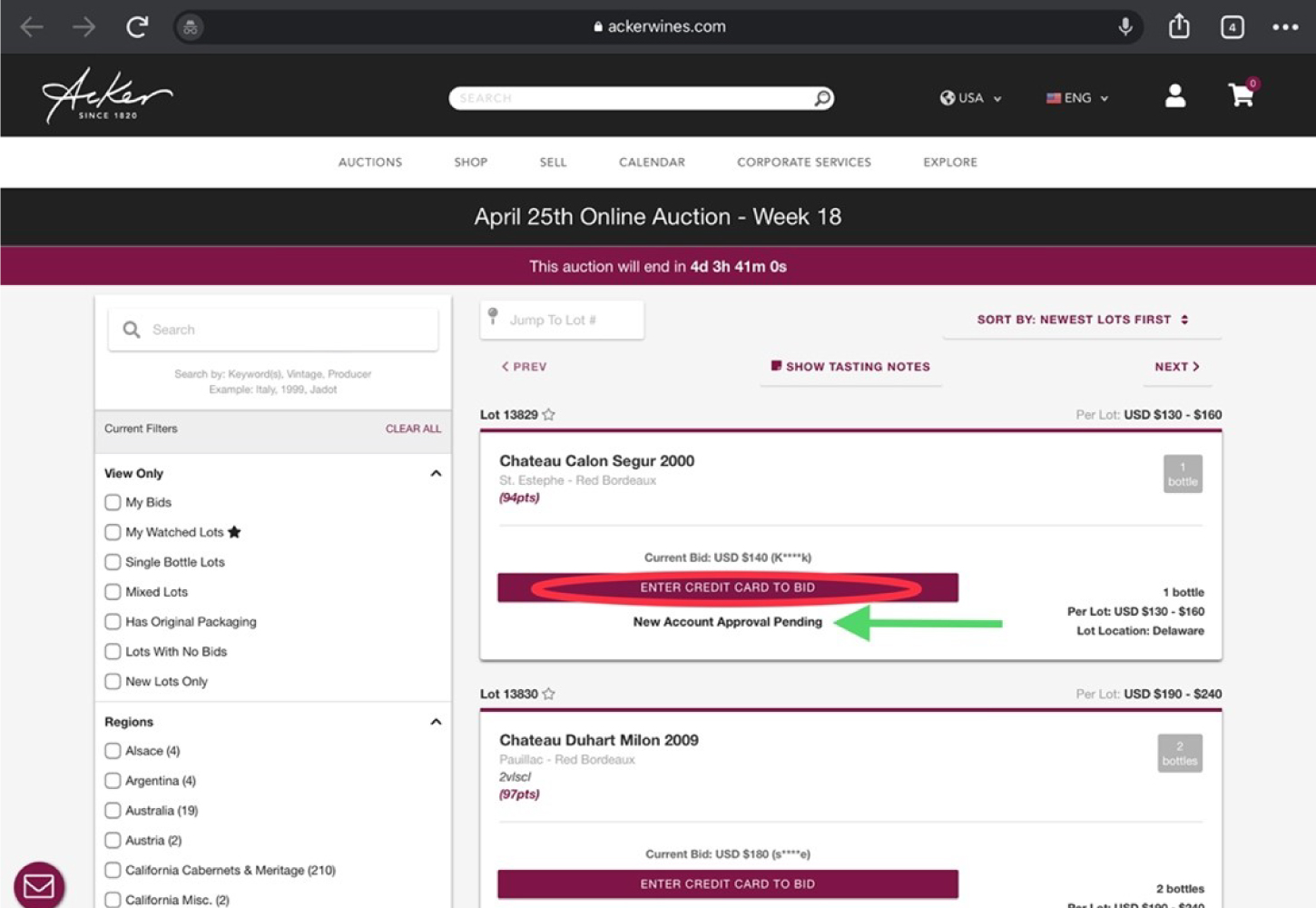Open the USA country dropdown
Image resolution: width=1316 pixels, height=908 pixels.
tap(970, 98)
